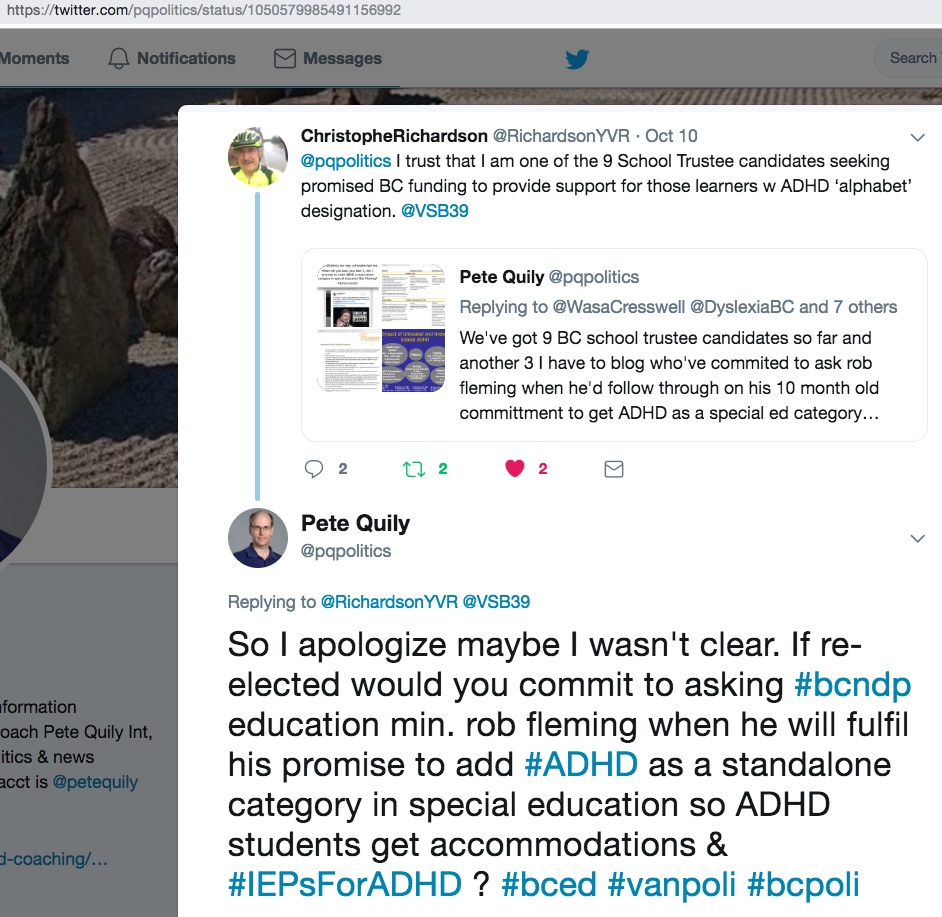The height and width of the screenshot is (917, 942).
Task: Like the tweet with heart icon
Action: pos(515,468)
